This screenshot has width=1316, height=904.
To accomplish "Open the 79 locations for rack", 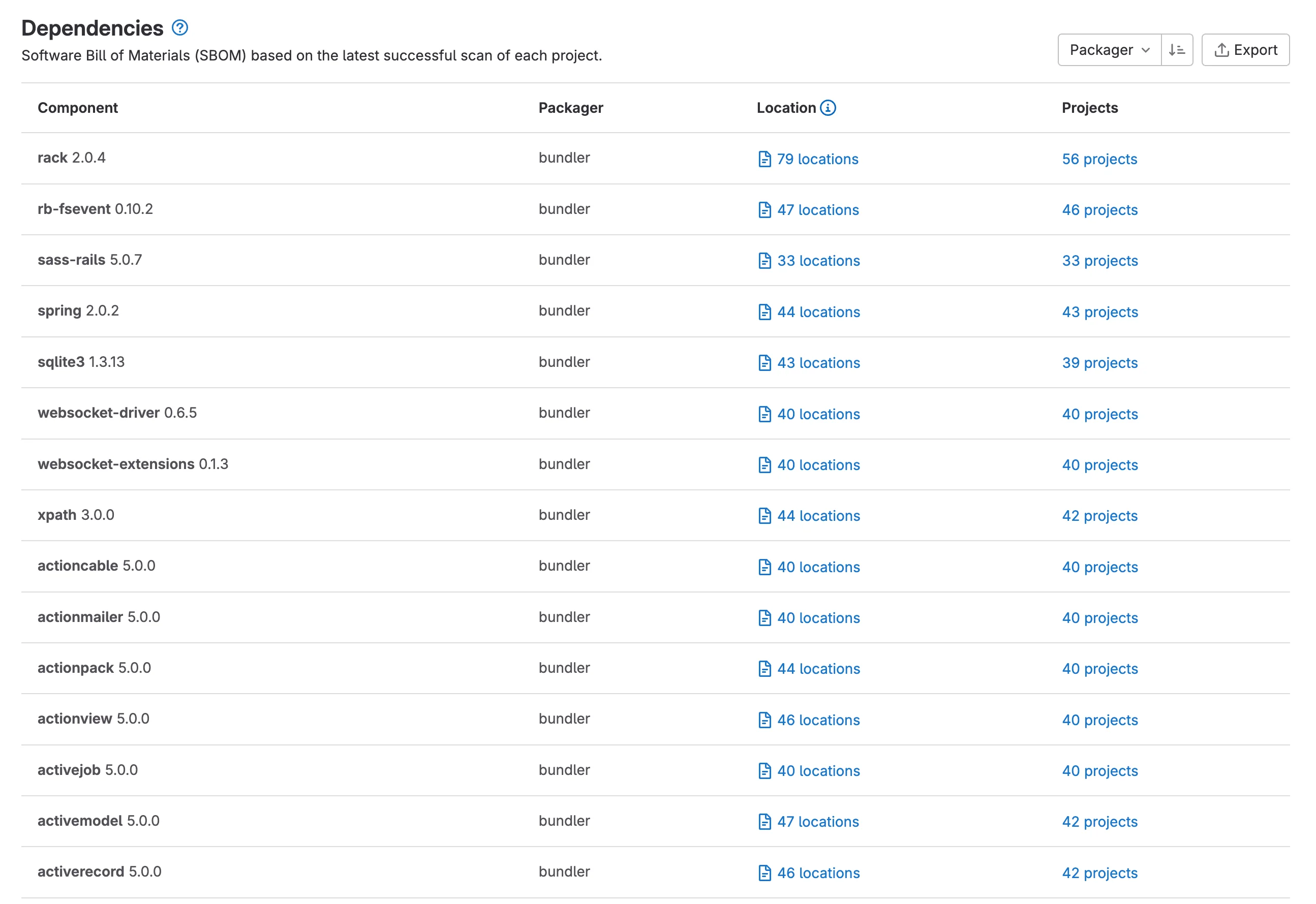I will point(817,159).
